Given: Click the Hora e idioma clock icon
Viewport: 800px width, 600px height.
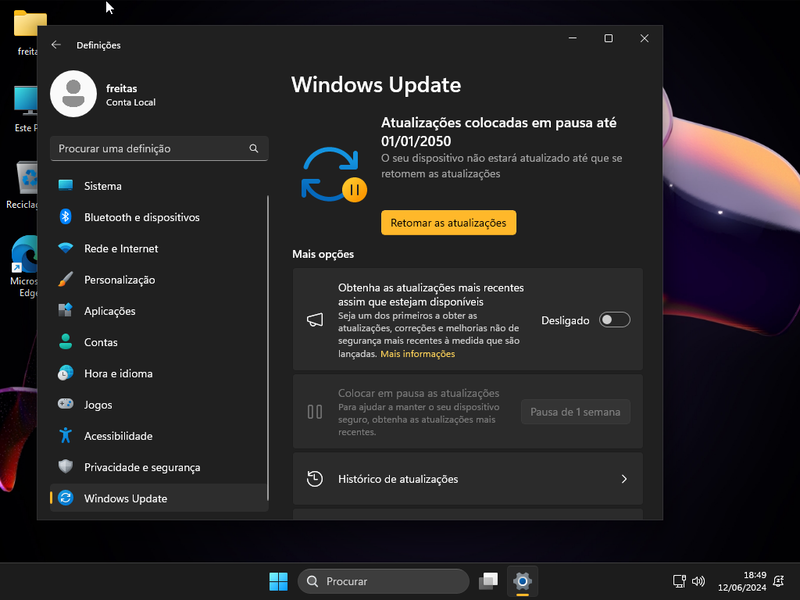Looking at the screenshot, I should click(x=65, y=373).
